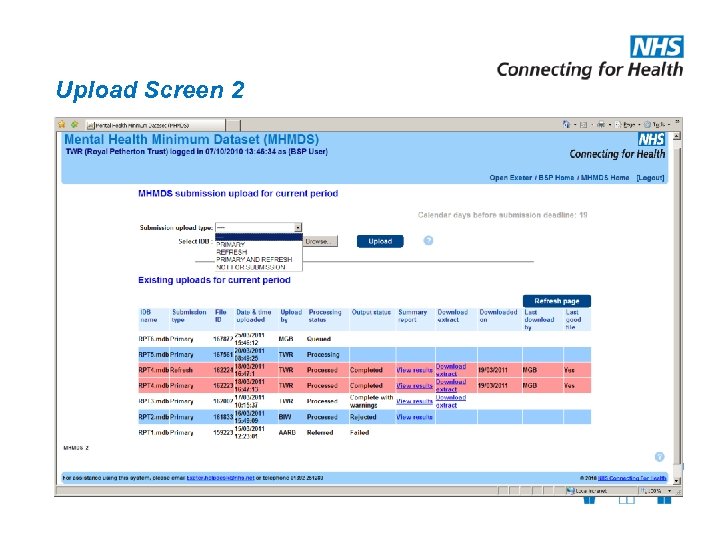The height and width of the screenshot is (540, 720).
Task: Open the browser Tools menu
Action: tap(656, 124)
